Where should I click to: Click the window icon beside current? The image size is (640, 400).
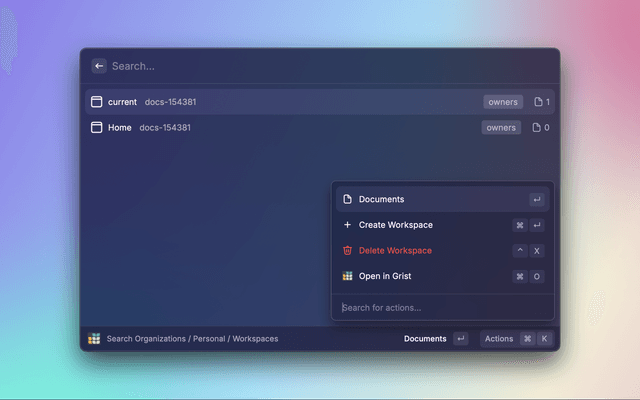(x=97, y=102)
